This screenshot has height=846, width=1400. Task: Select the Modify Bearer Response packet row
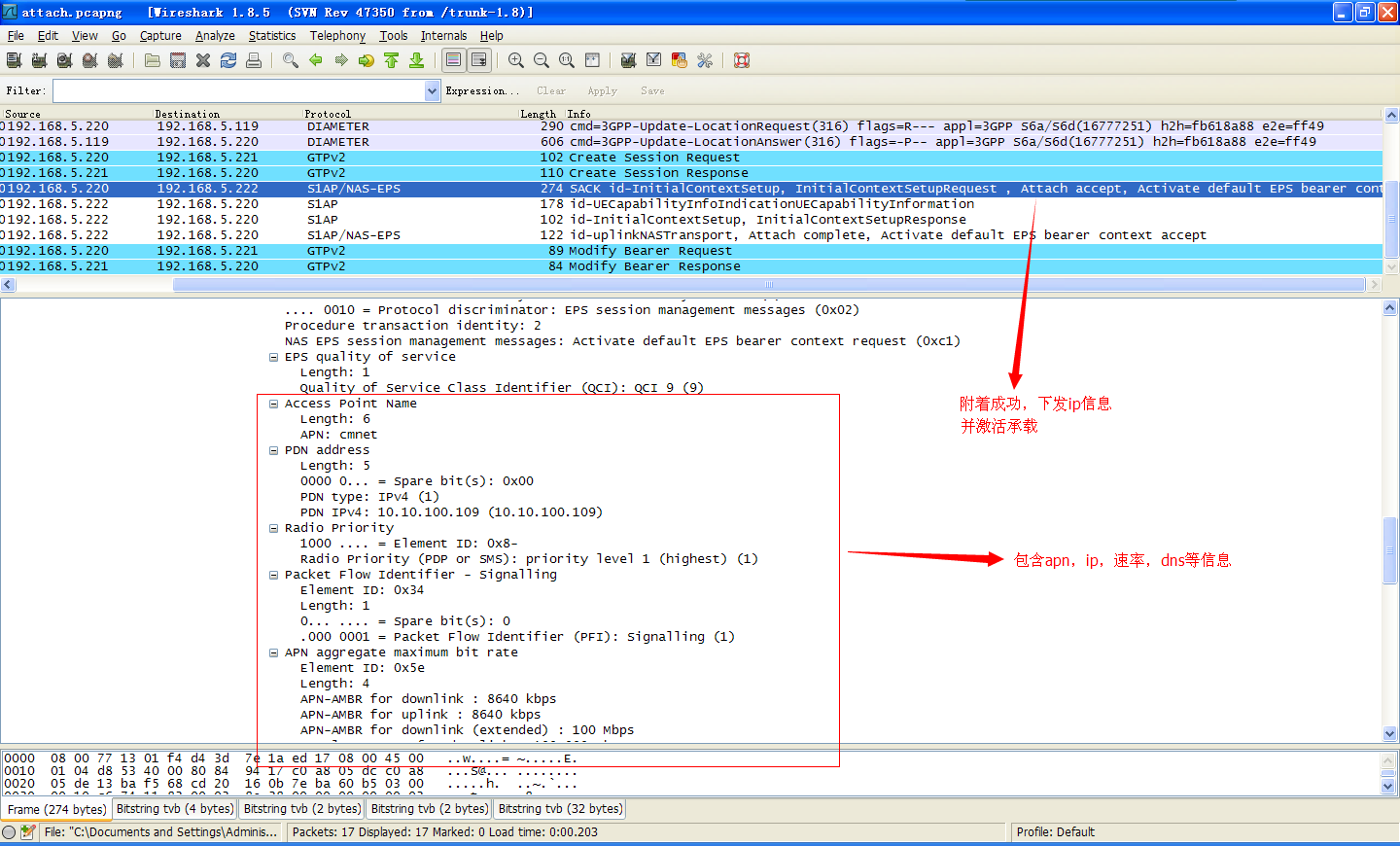pos(691,266)
